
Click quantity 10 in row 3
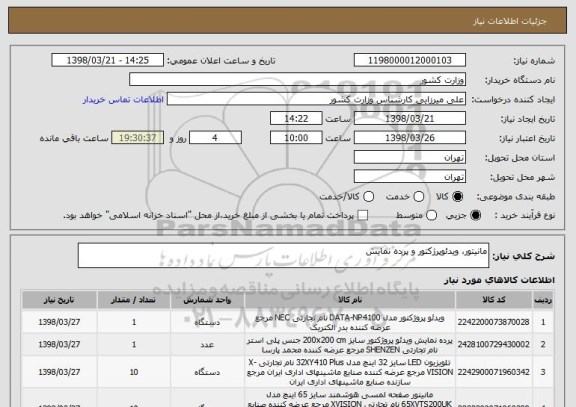pyautogui.click(x=134, y=372)
